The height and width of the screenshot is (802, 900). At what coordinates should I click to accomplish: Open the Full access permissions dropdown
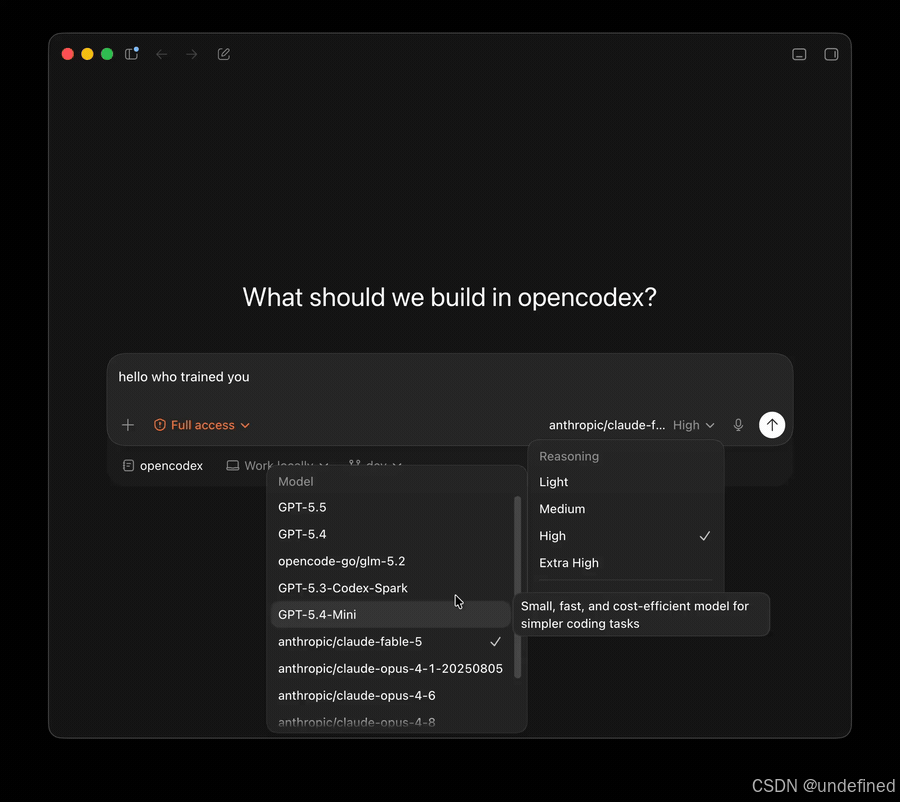coord(201,425)
